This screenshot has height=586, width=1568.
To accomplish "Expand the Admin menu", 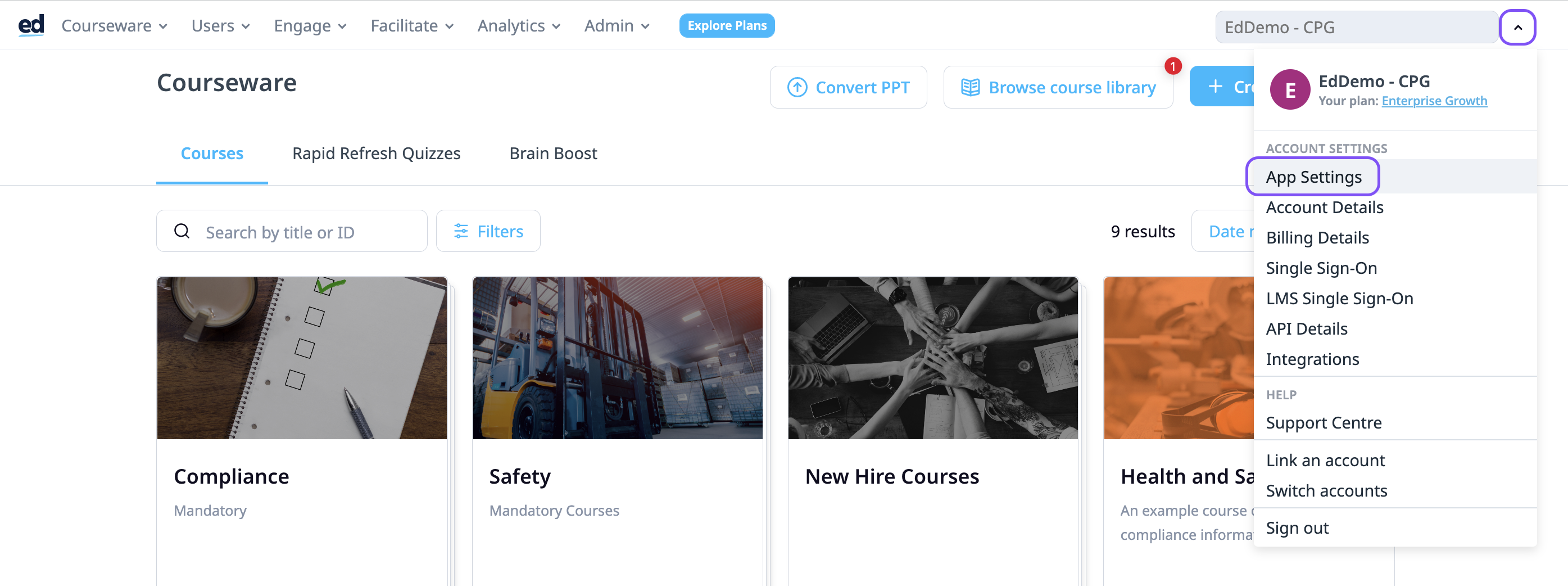I will (x=617, y=26).
